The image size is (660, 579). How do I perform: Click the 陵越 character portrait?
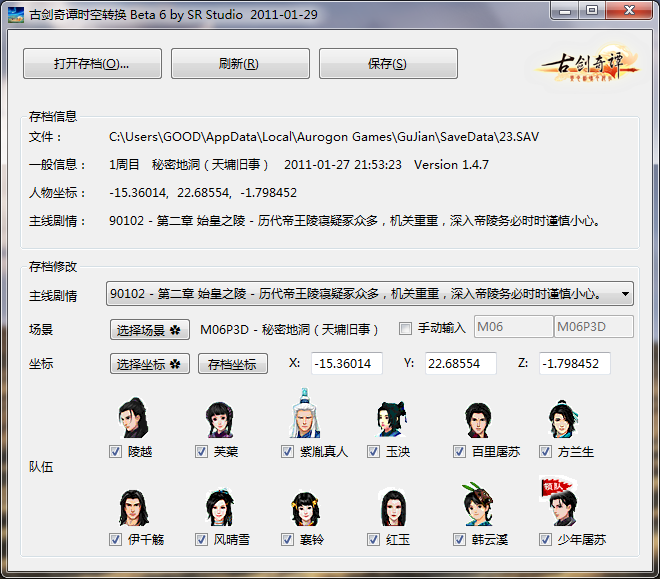(131, 418)
